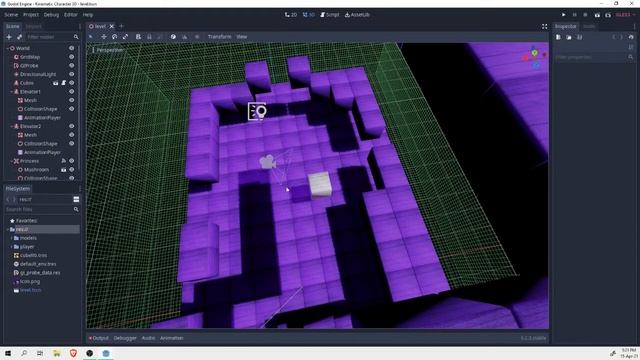The width and height of the screenshot is (640, 360).
Task: Switch to the 2D workspace
Action: click(291, 15)
